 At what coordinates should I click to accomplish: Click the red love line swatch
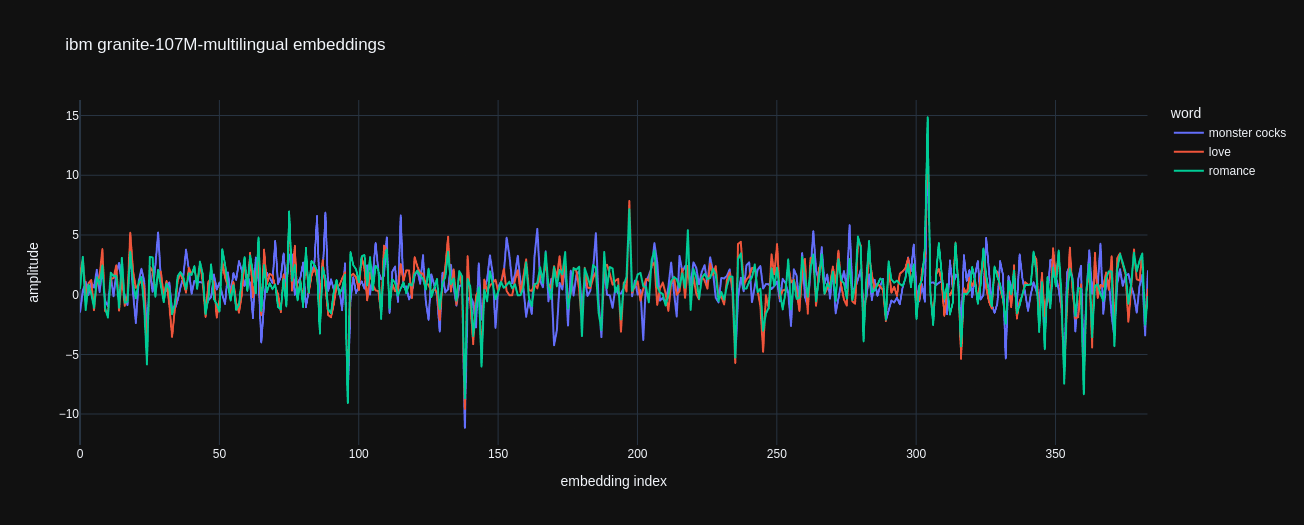(x=1188, y=152)
